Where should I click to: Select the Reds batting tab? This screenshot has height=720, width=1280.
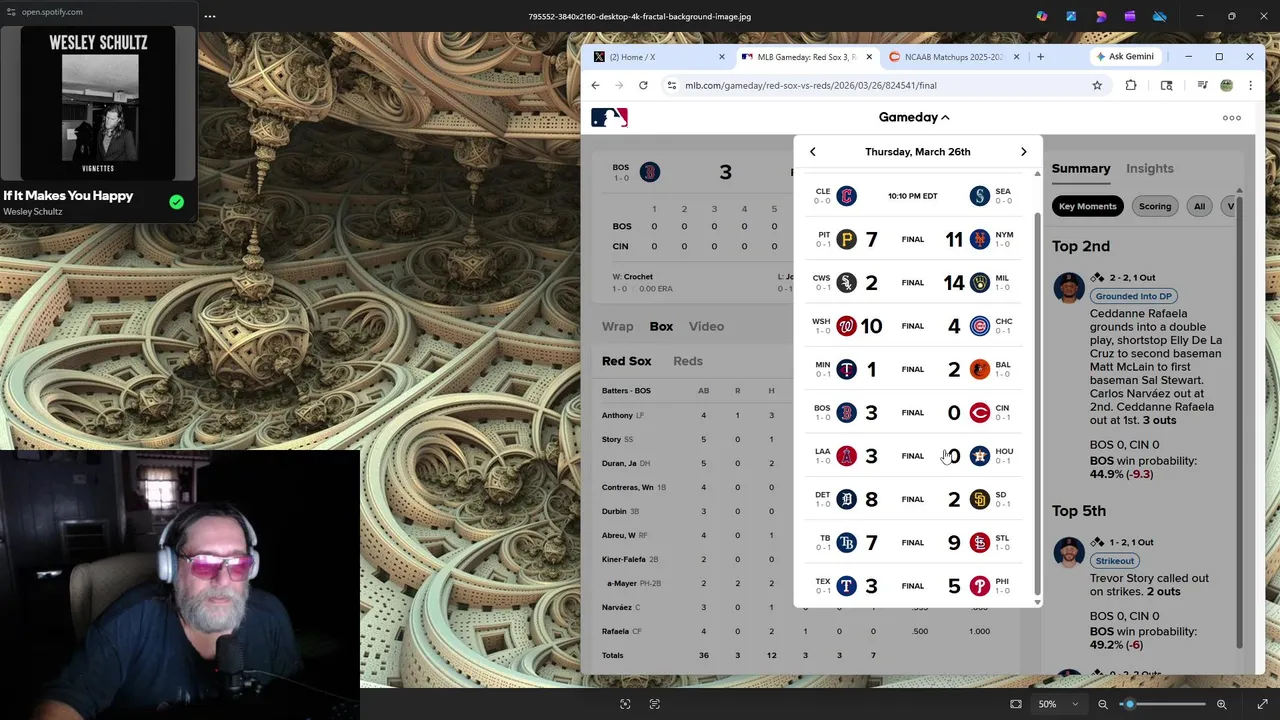tap(688, 361)
